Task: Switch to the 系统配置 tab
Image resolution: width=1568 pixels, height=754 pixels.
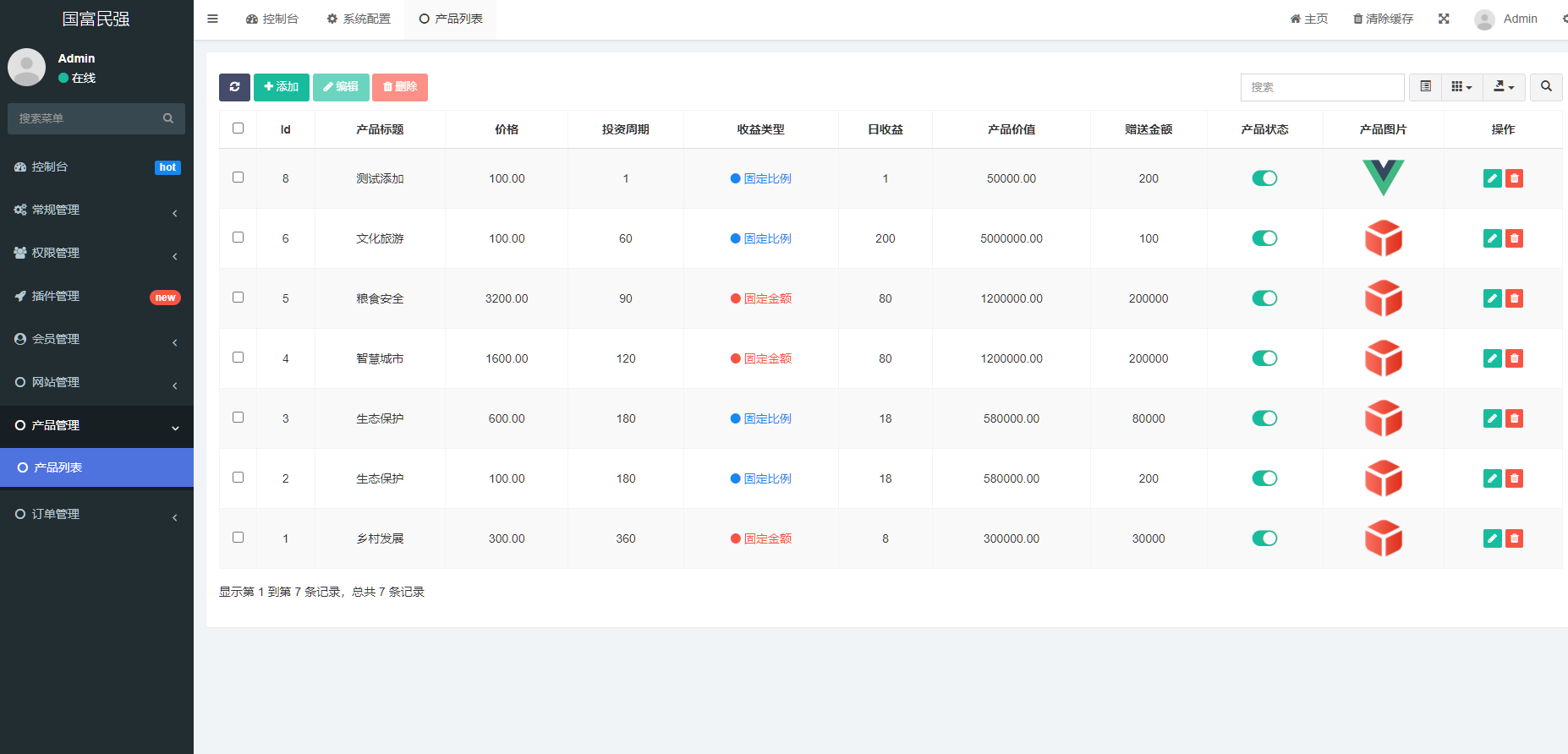Action: tap(359, 19)
